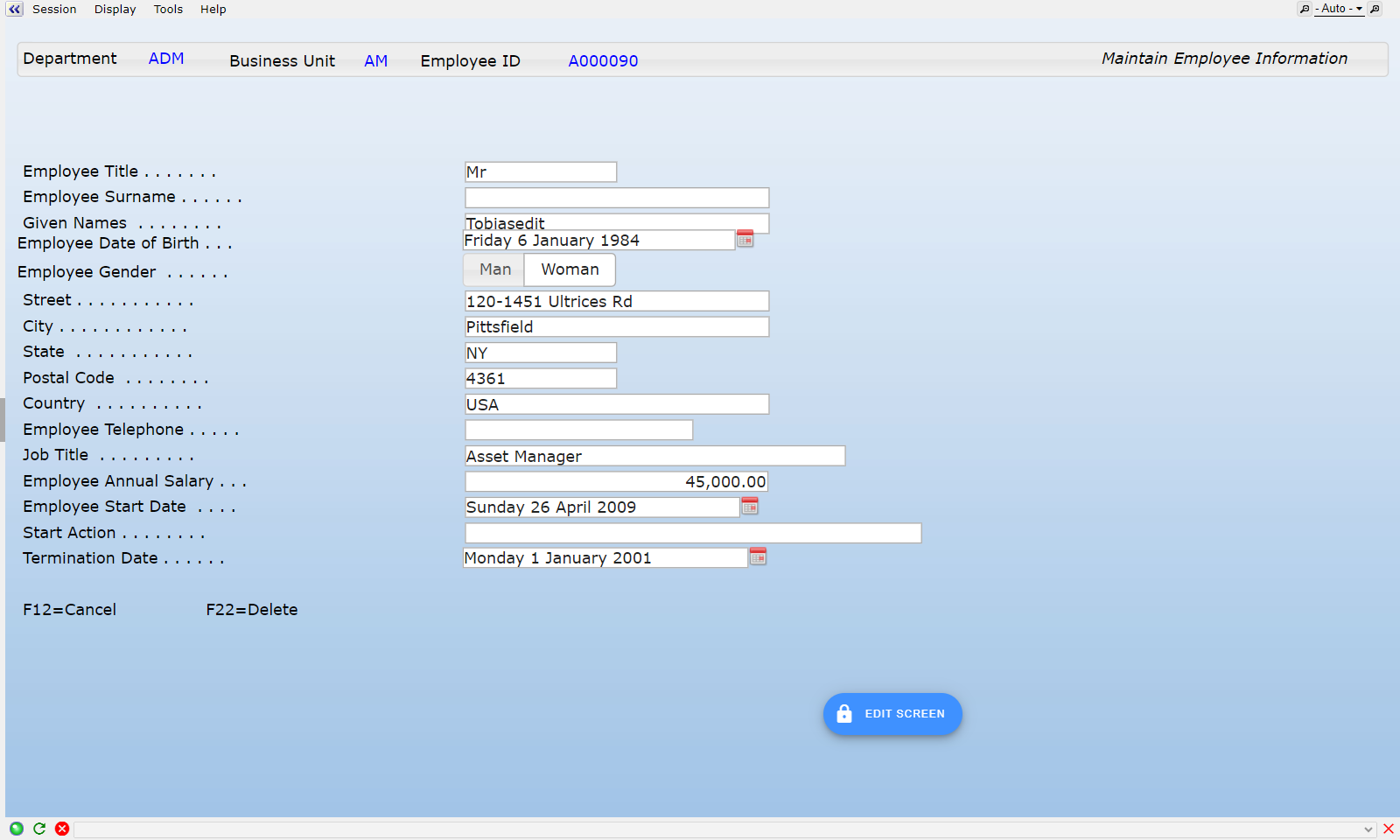Expand the status bar message dropdown arrow
The height and width of the screenshot is (840, 1400).
coord(1368,829)
